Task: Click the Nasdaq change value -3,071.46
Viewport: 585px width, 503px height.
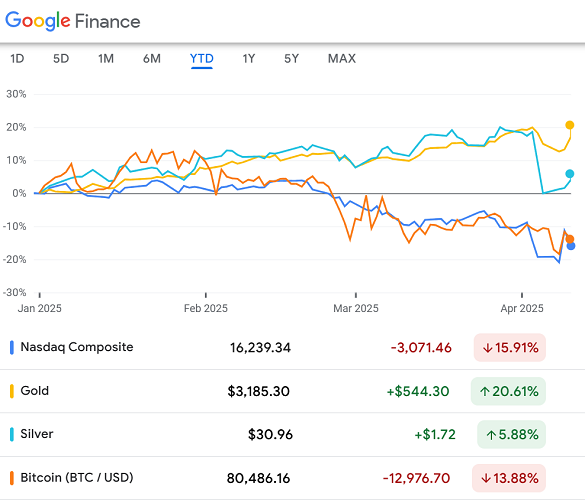Action: pyautogui.click(x=421, y=348)
